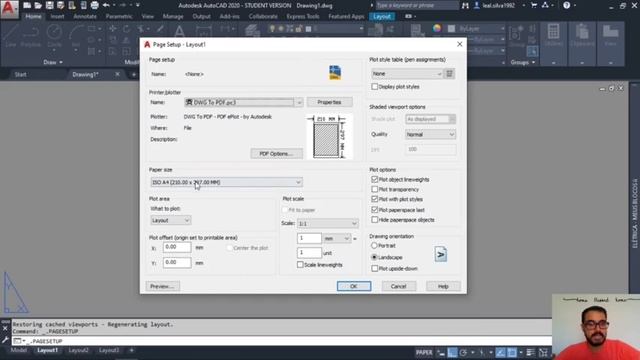640x360 pixels.
Task: Enable Plot upside-down checkbox
Action: tap(374, 269)
